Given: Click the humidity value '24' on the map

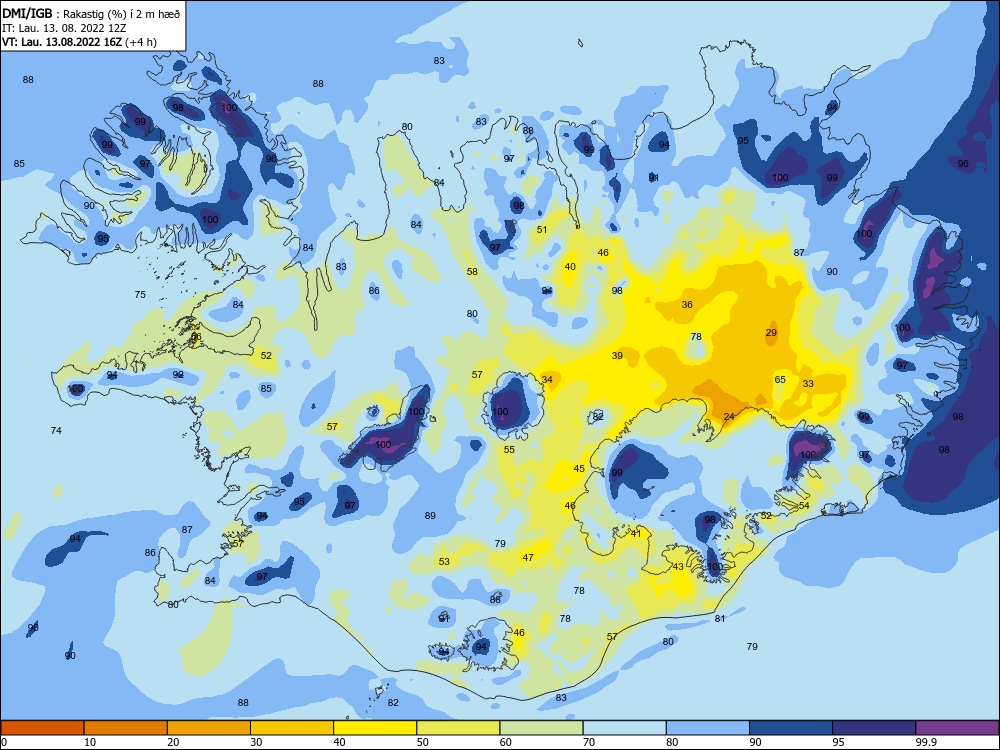Looking at the screenshot, I should click(x=729, y=416).
